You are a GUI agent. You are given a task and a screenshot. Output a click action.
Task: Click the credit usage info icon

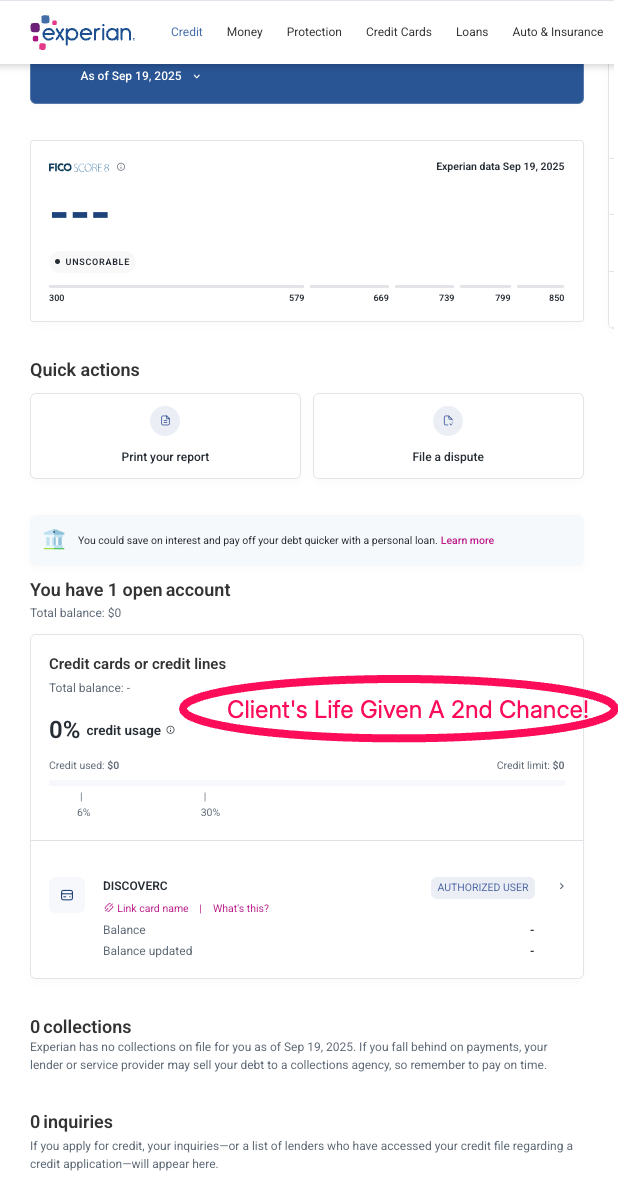[170, 730]
